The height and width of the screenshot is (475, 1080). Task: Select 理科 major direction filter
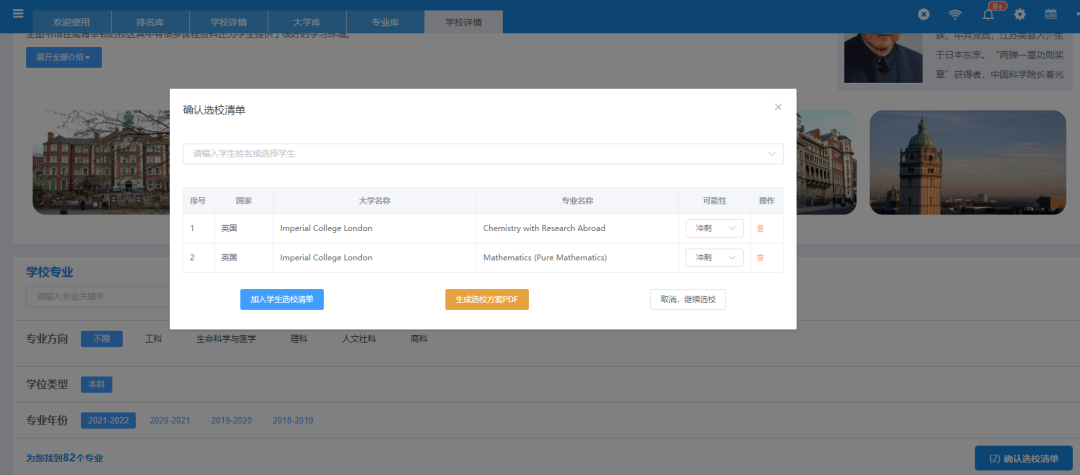coord(299,339)
